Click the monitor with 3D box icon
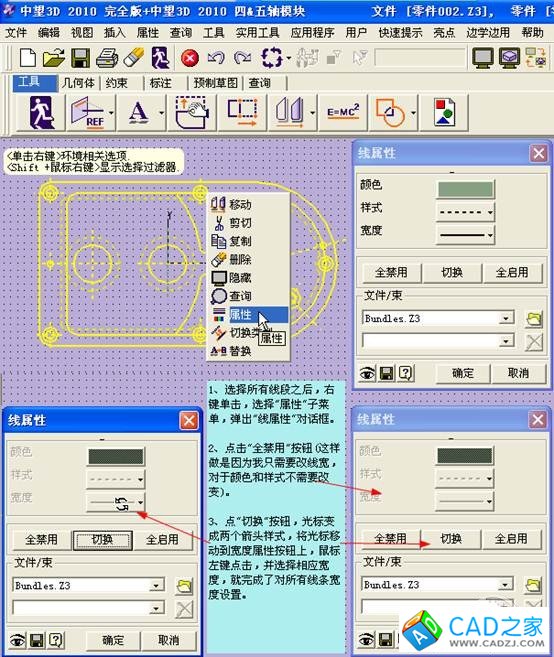This screenshot has height=657, width=554. pos(510,58)
